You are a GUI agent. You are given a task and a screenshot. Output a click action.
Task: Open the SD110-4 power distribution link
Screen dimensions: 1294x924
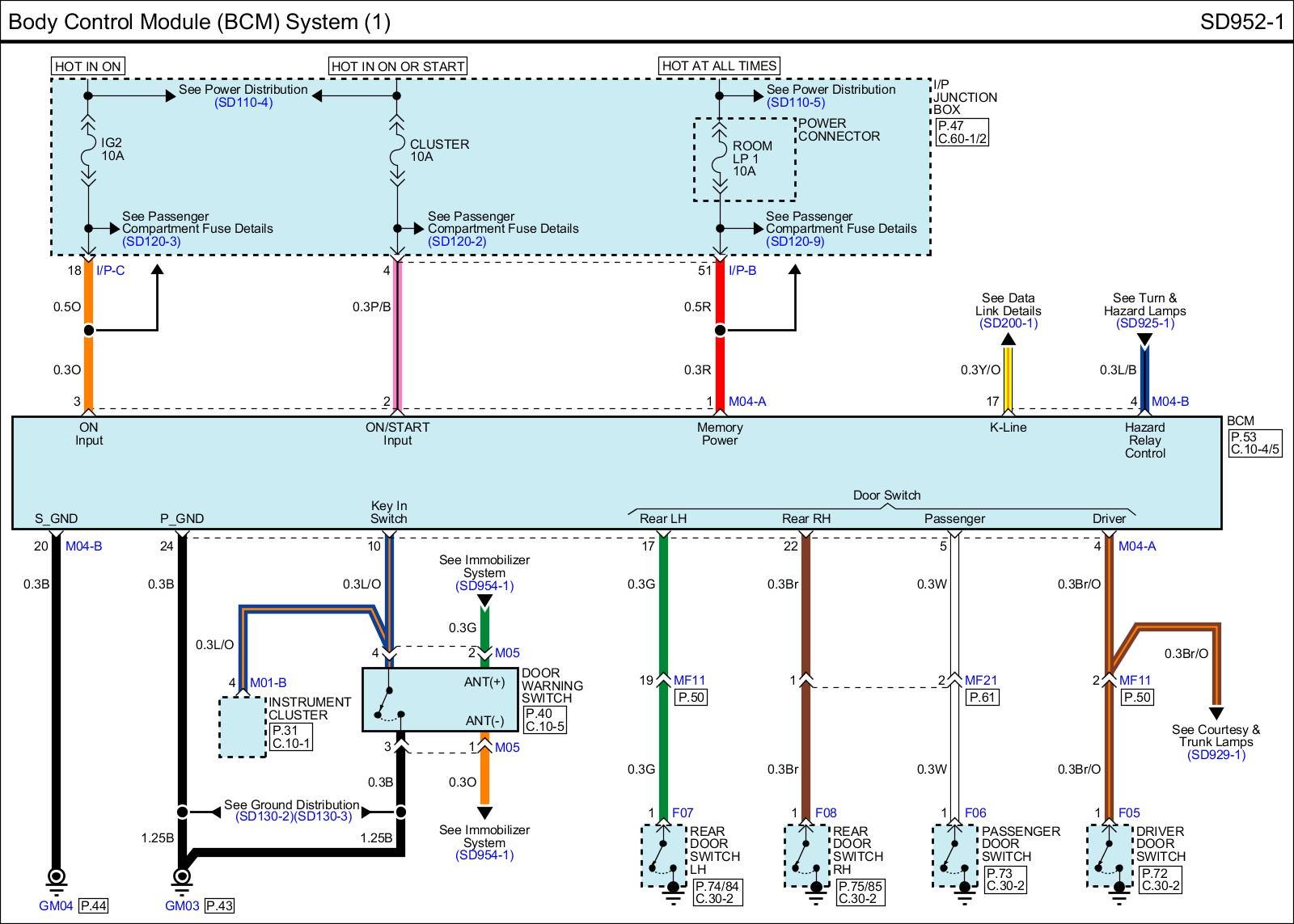tap(243, 103)
